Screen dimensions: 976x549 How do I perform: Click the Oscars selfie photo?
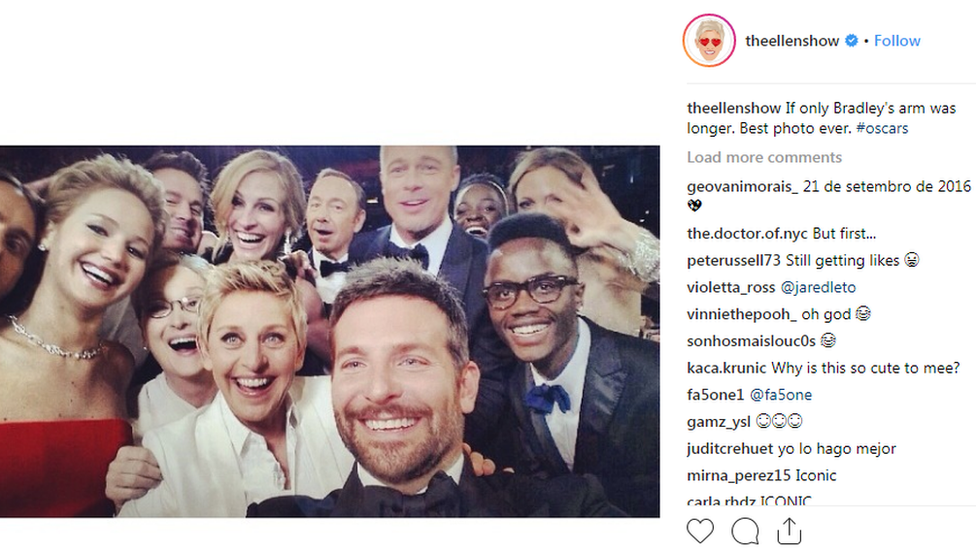(330, 331)
